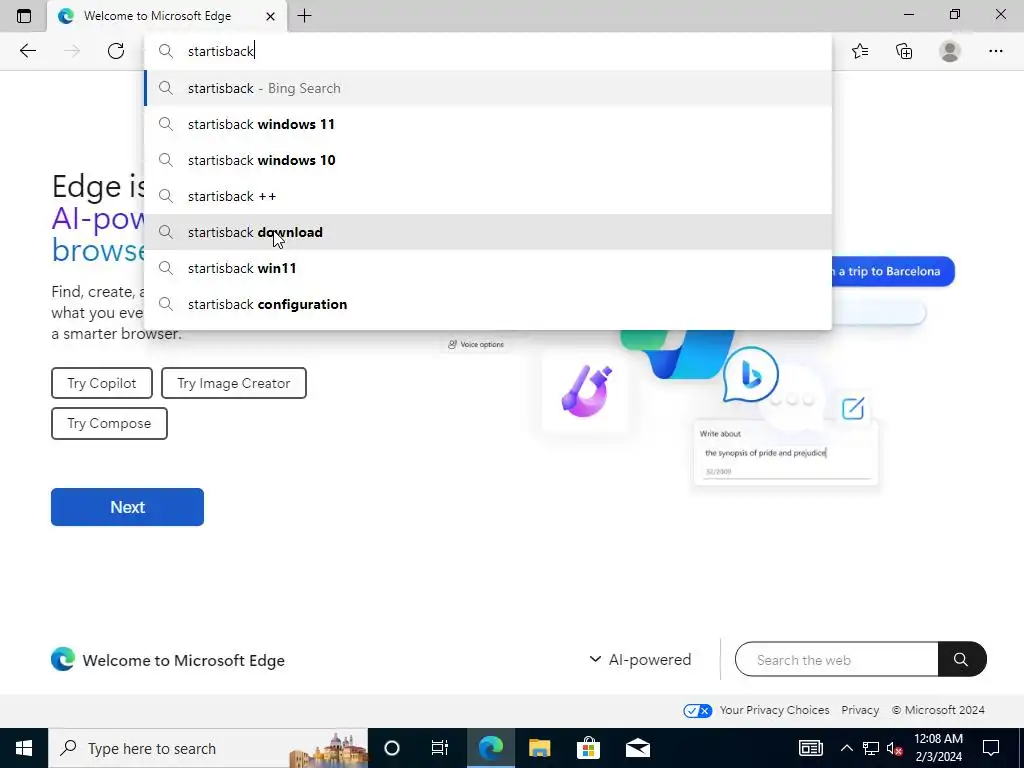This screenshot has width=1024, height=768.
Task: Open the Action Center notifications icon
Action: (991, 748)
